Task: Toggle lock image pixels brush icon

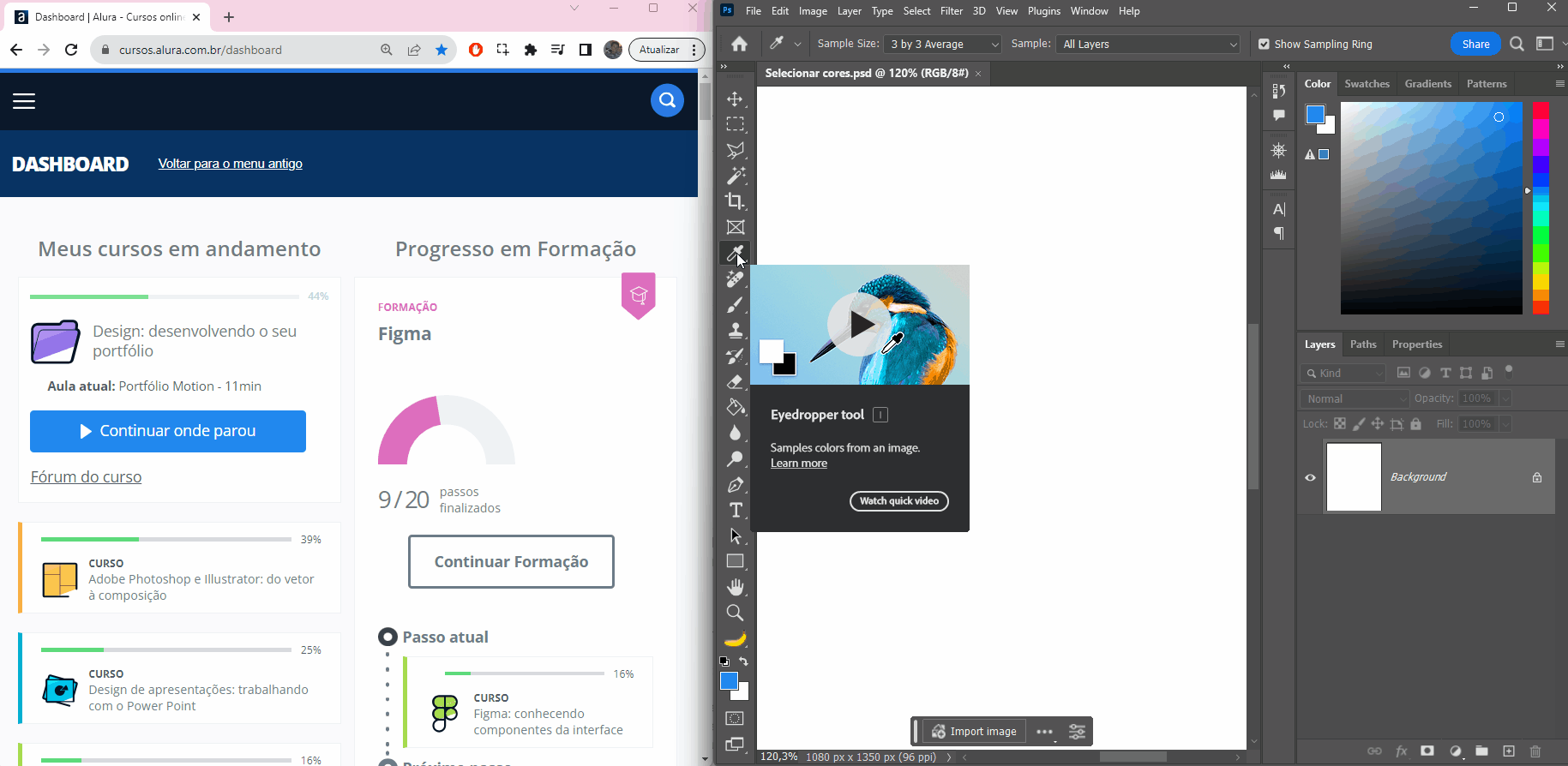Action: [1359, 423]
